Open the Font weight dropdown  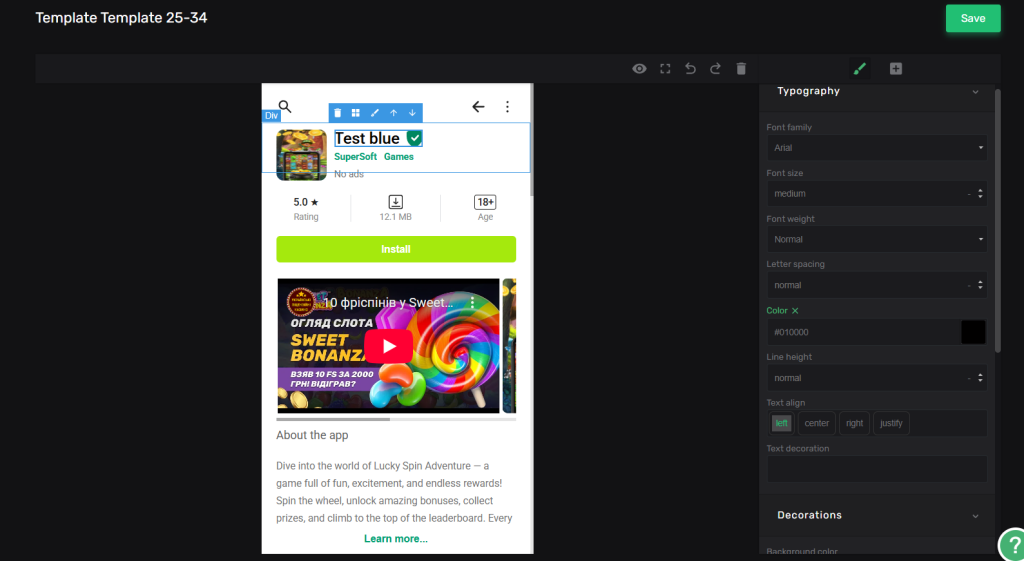[x=876, y=240]
